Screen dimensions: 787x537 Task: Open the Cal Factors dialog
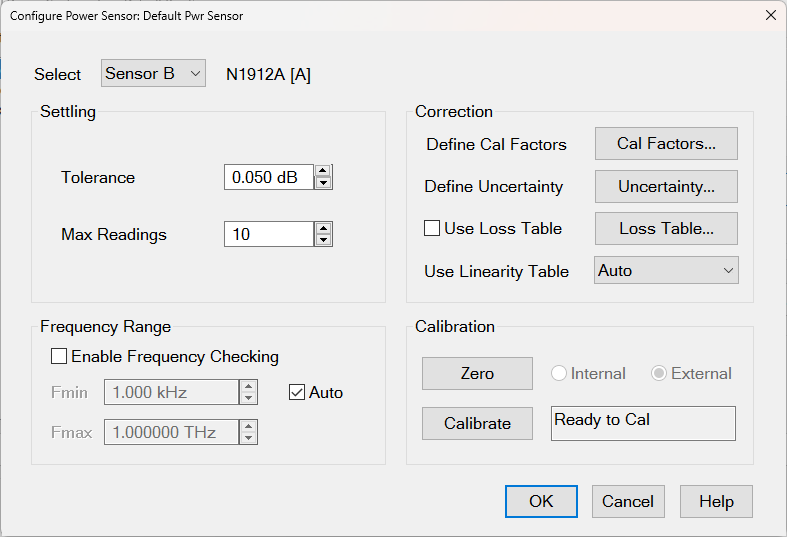pos(666,143)
